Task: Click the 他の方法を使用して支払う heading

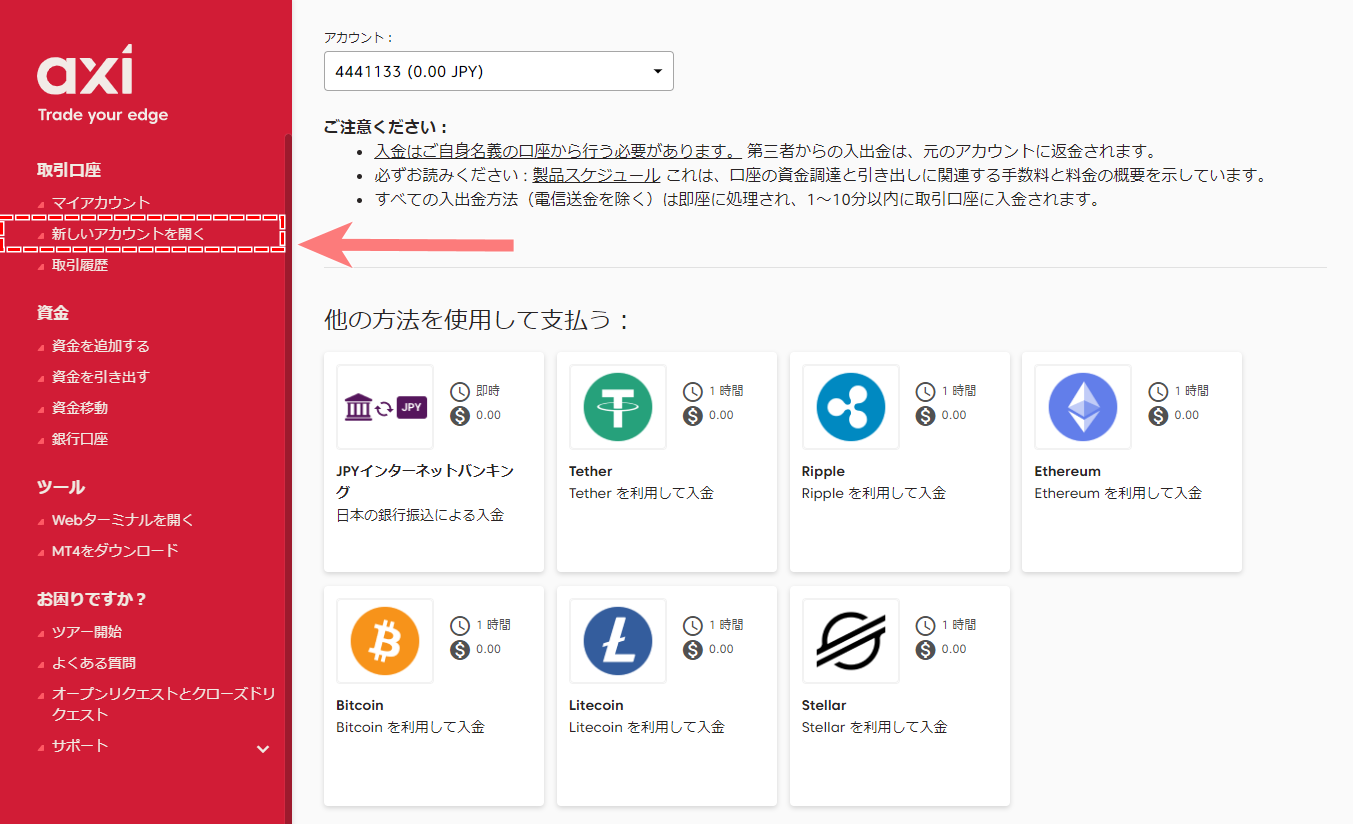Action: [478, 320]
